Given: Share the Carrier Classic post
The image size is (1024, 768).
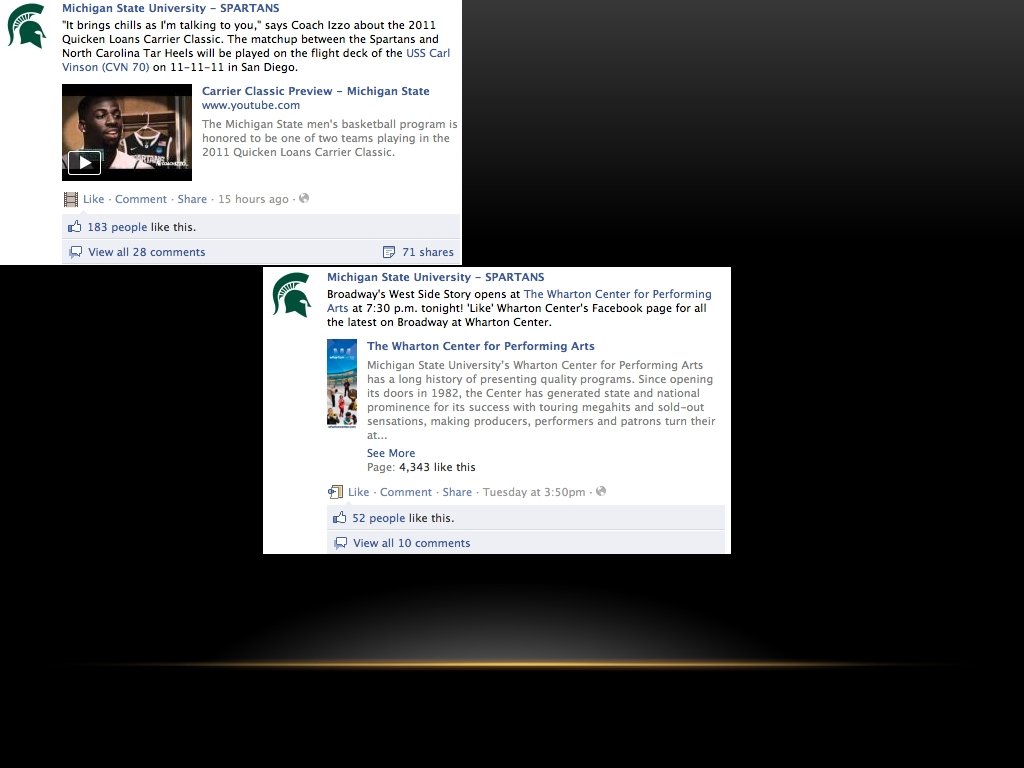Looking at the screenshot, I should [192, 199].
